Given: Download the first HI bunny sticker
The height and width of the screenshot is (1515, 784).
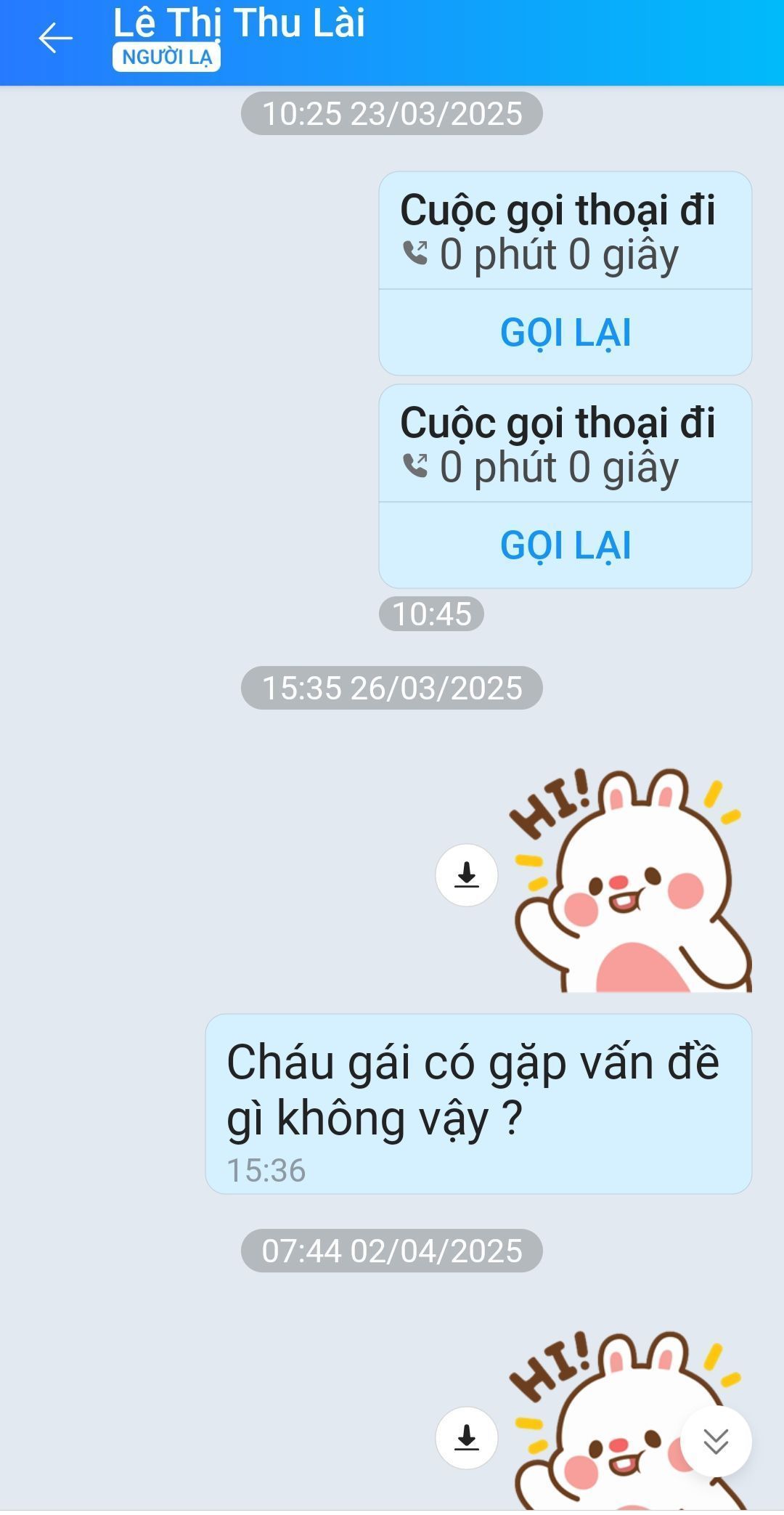Looking at the screenshot, I should pos(467,875).
